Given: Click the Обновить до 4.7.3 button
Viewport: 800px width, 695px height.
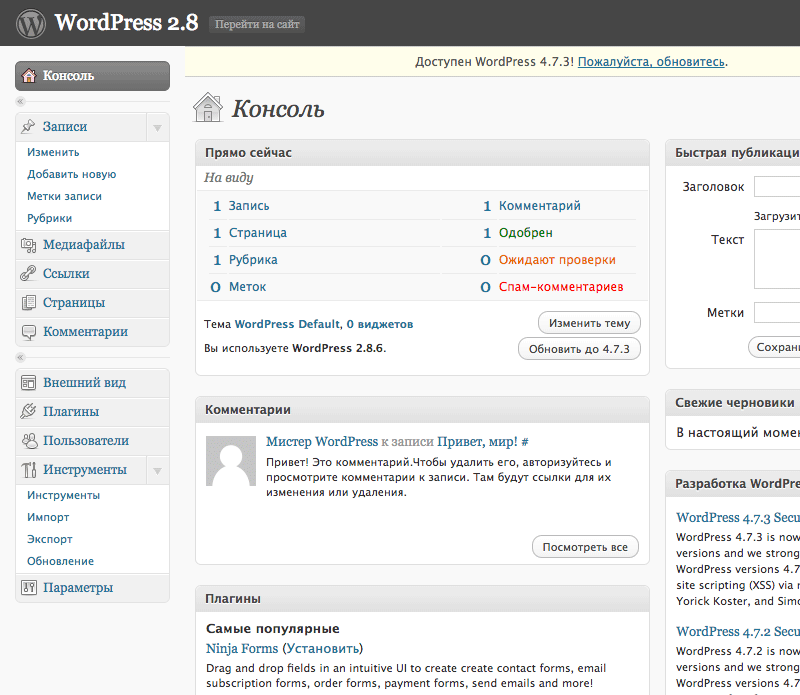Looking at the screenshot, I should [x=579, y=349].
